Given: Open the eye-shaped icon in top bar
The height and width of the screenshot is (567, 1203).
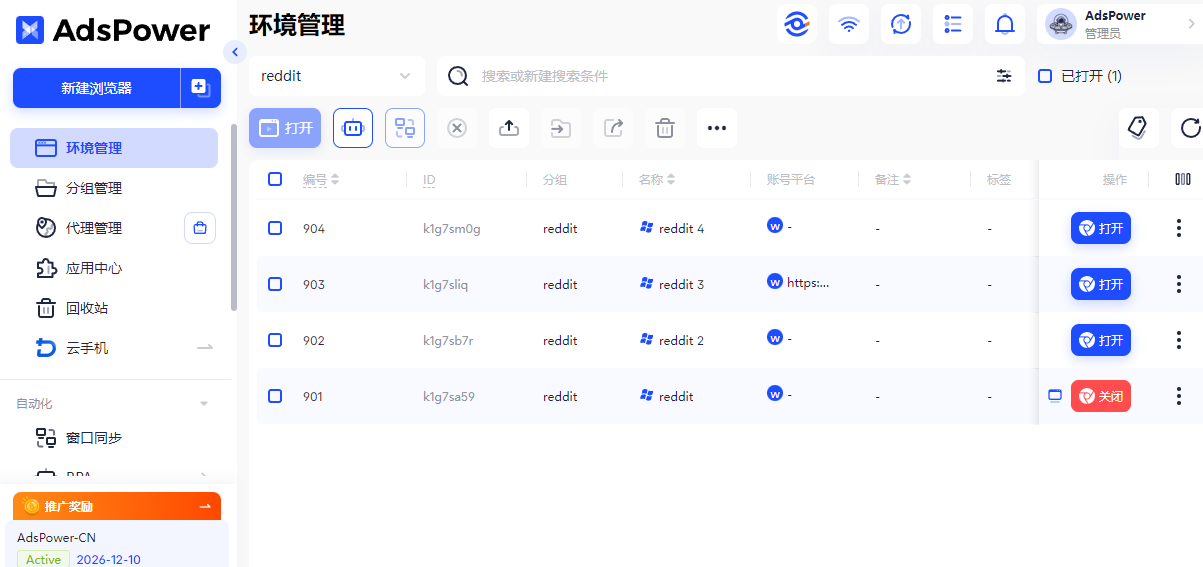Looking at the screenshot, I should coord(797,24).
